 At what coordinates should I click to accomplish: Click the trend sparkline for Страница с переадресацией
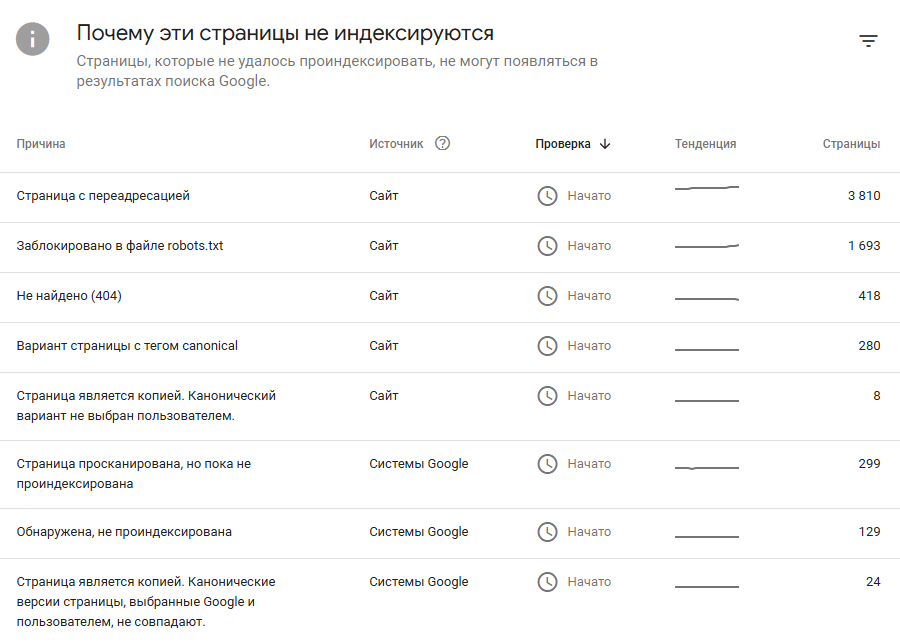(x=706, y=188)
